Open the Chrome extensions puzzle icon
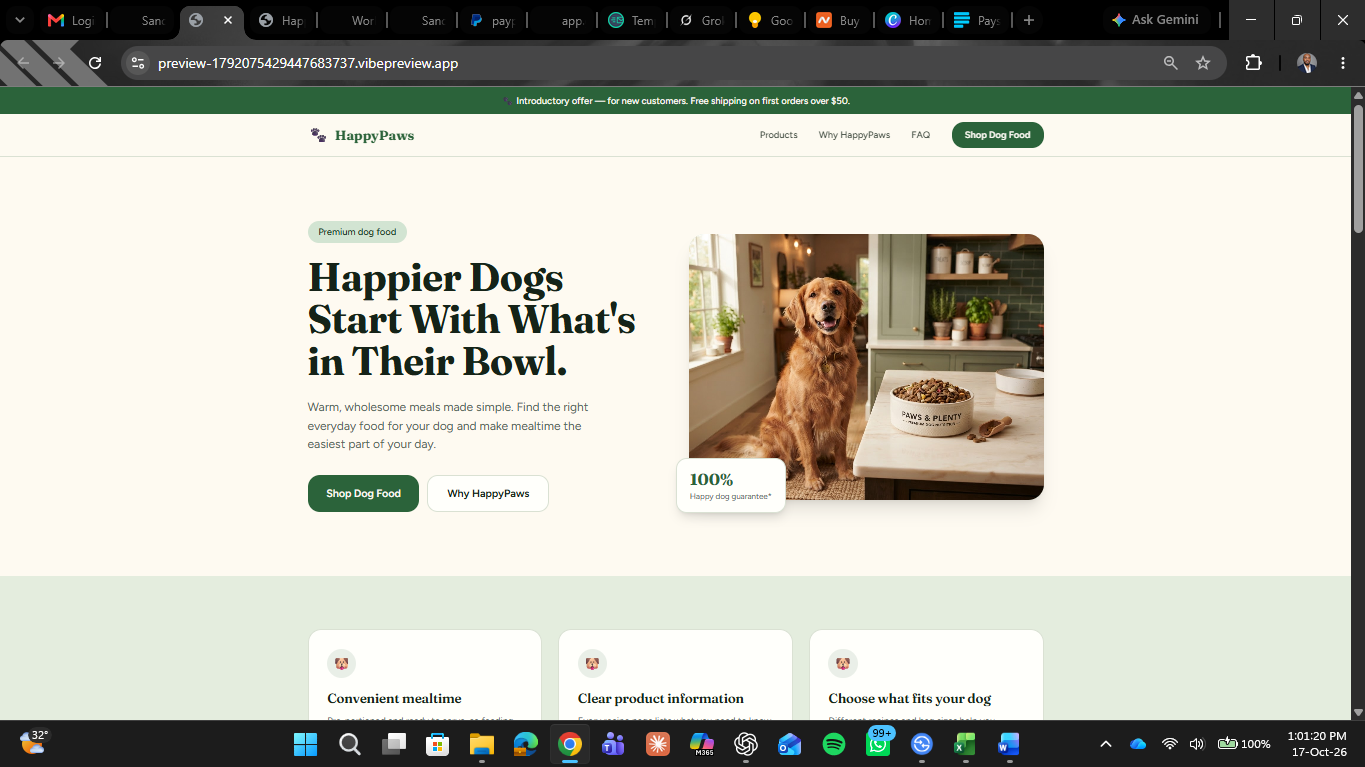 pos(1253,63)
